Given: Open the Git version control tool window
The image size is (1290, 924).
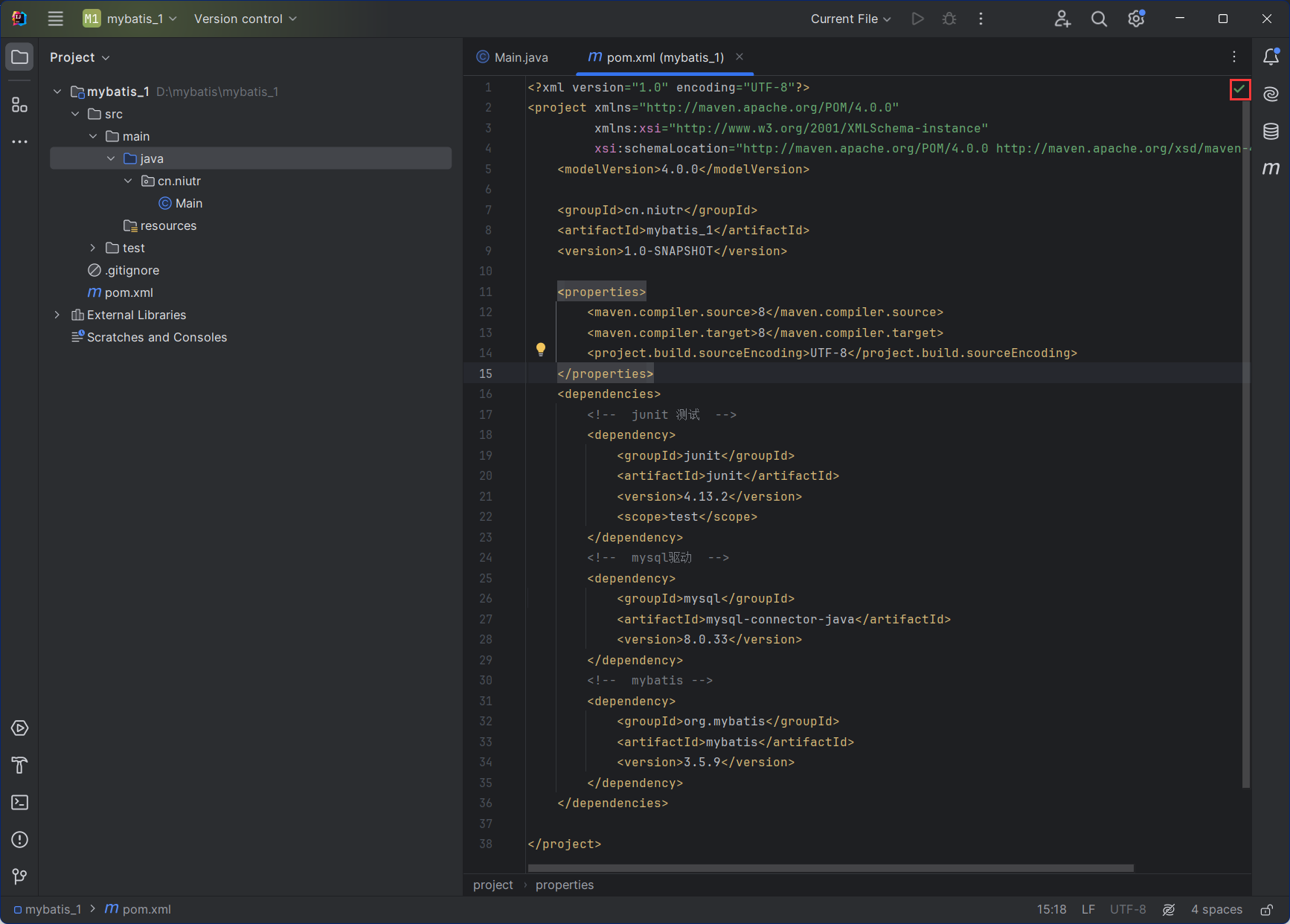Looking at the screenshot, I should (x=20, y=877).
